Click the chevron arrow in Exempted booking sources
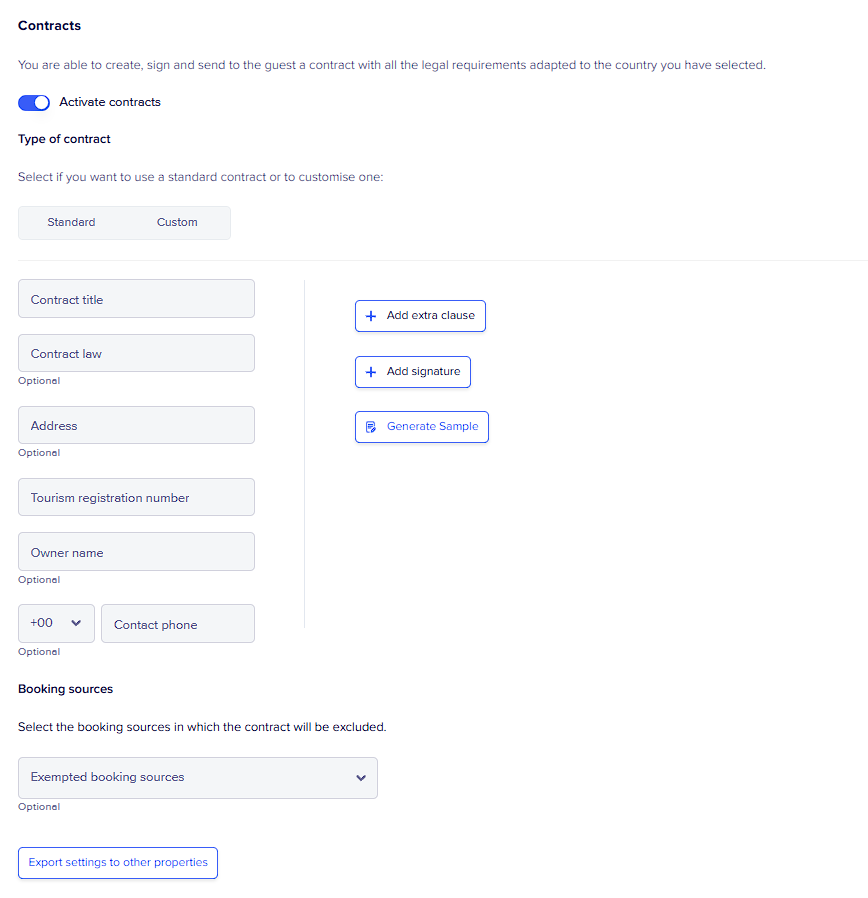This screenshot has width=868, height=898. click(361, 778)
